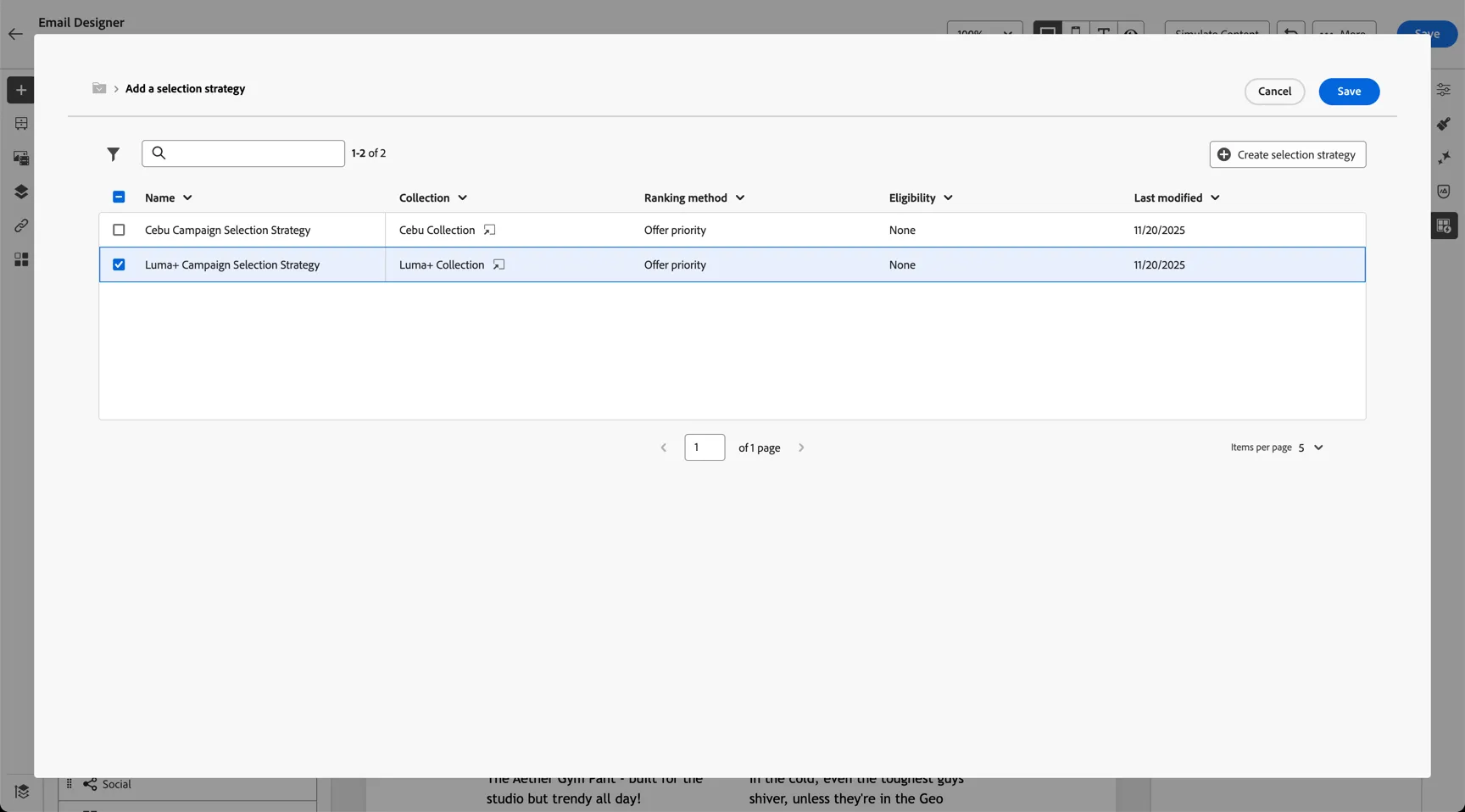Screen dimensions: 1465x812
Task: Click the add components plus icon
Action: (20, 90)
